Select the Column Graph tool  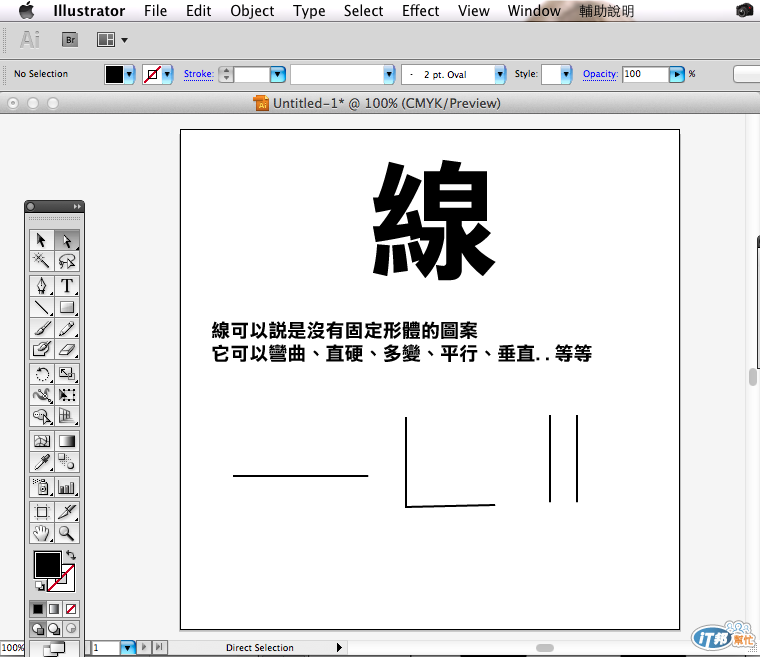(67, 487)
